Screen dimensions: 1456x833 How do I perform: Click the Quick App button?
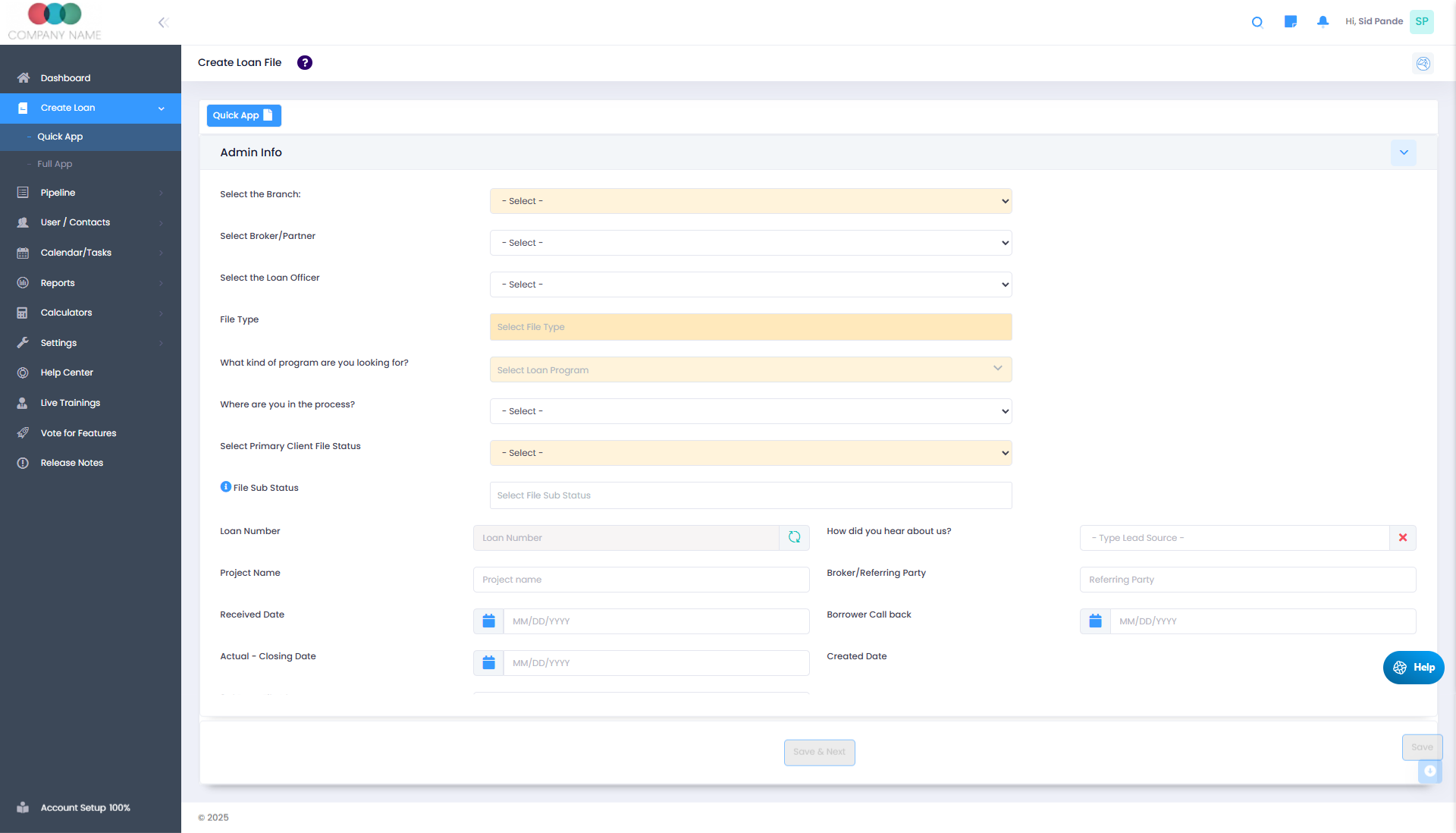pyautogui.click(x=243, y=115)
